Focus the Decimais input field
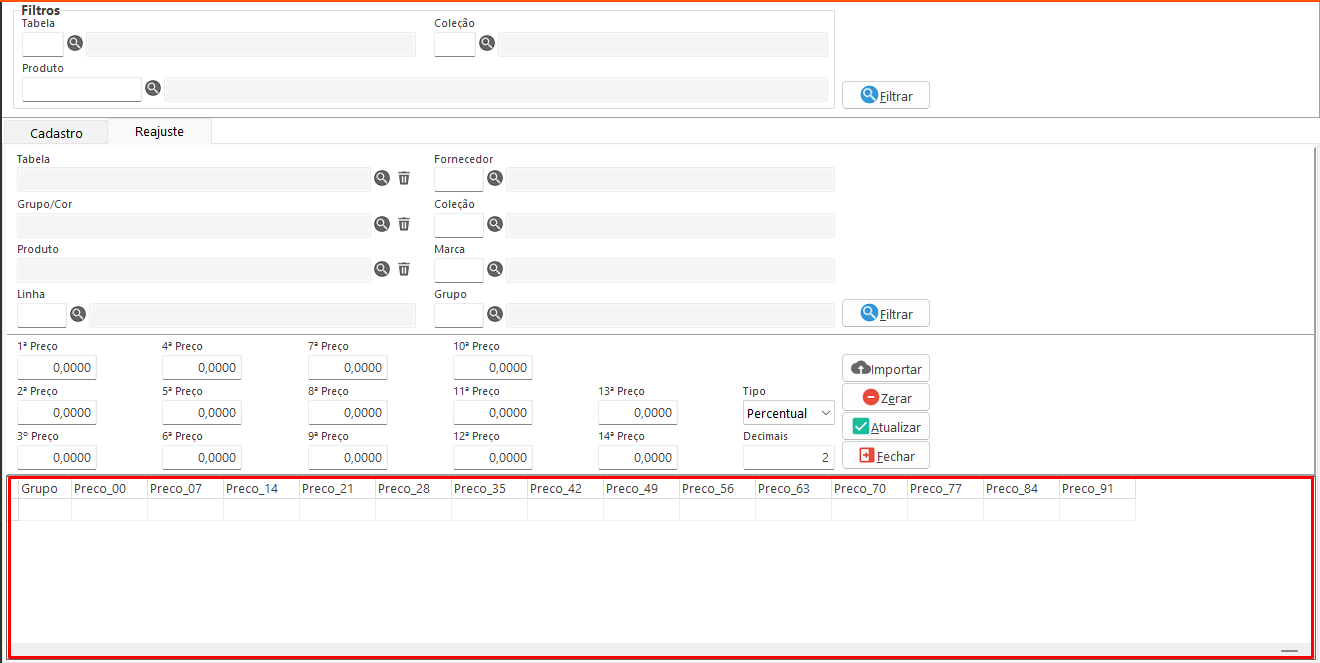Image resolution: width=1320 pixels, height=663 pixels. [x=788, y=457]
